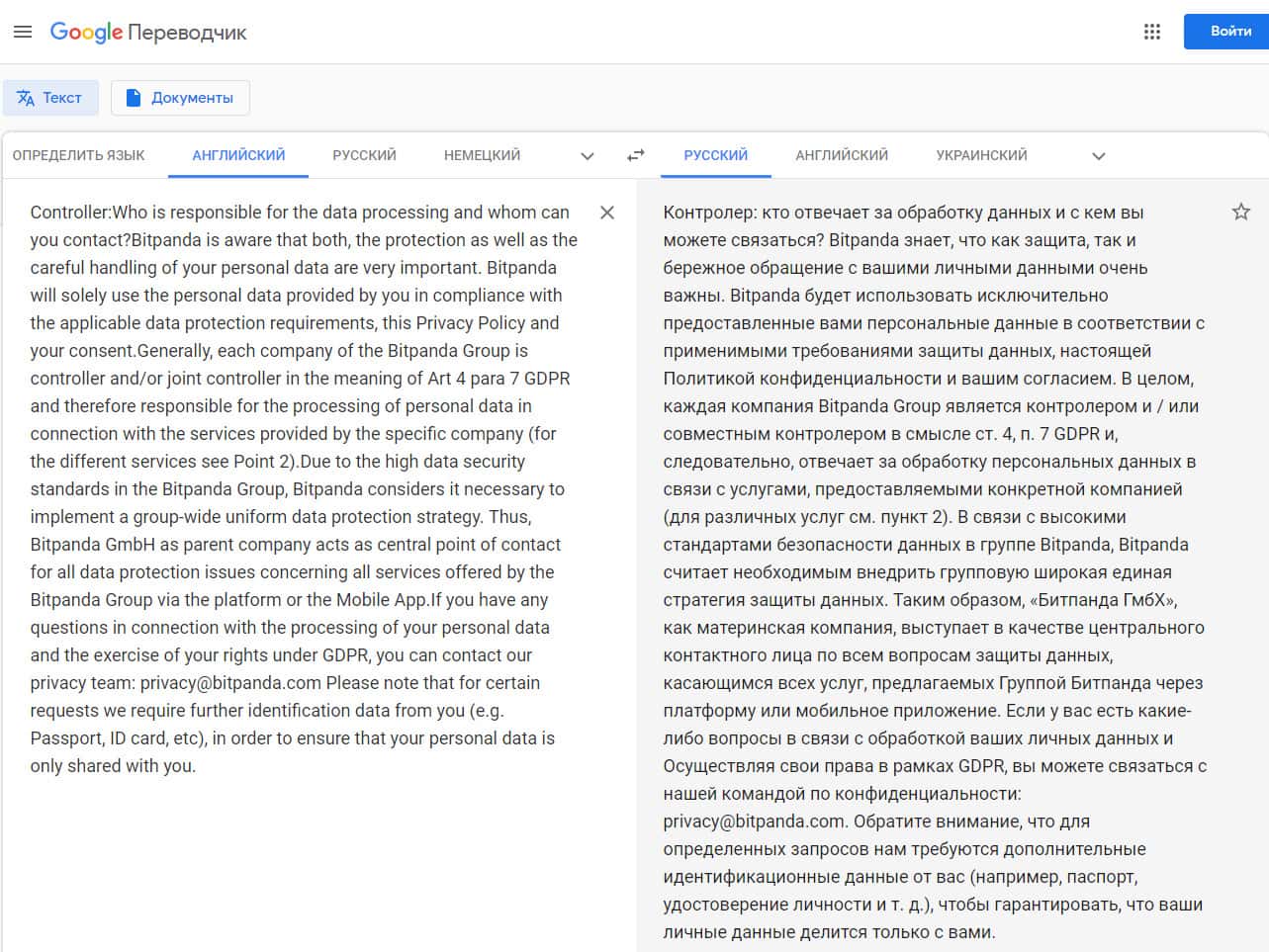Select Немецкий as source language
This screenshot has width=1269, height=952.
482,155
